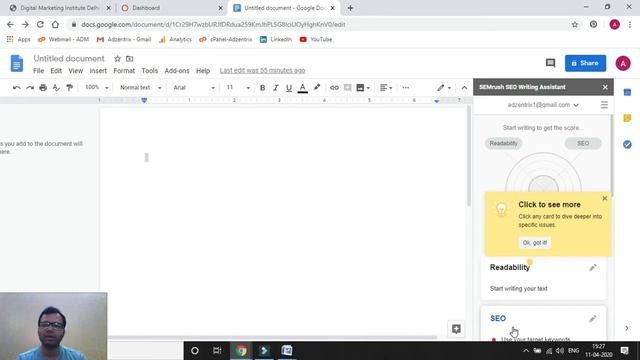Bookmark this page with the star icon
This screenshot has height=360, width=640.
pyautogui.click(x=575, y=24)
